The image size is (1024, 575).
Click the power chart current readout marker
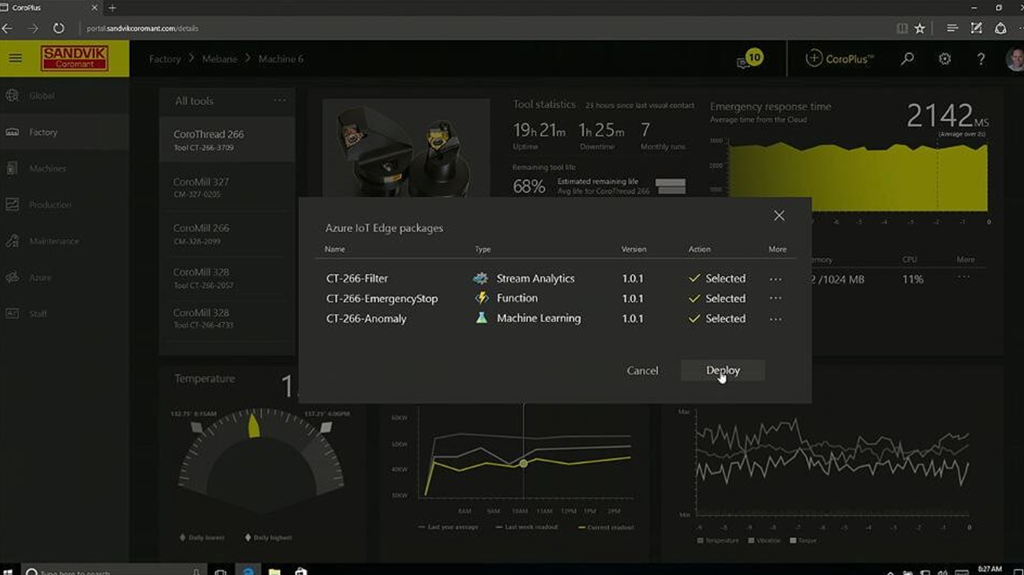click(x=523, y=463)
